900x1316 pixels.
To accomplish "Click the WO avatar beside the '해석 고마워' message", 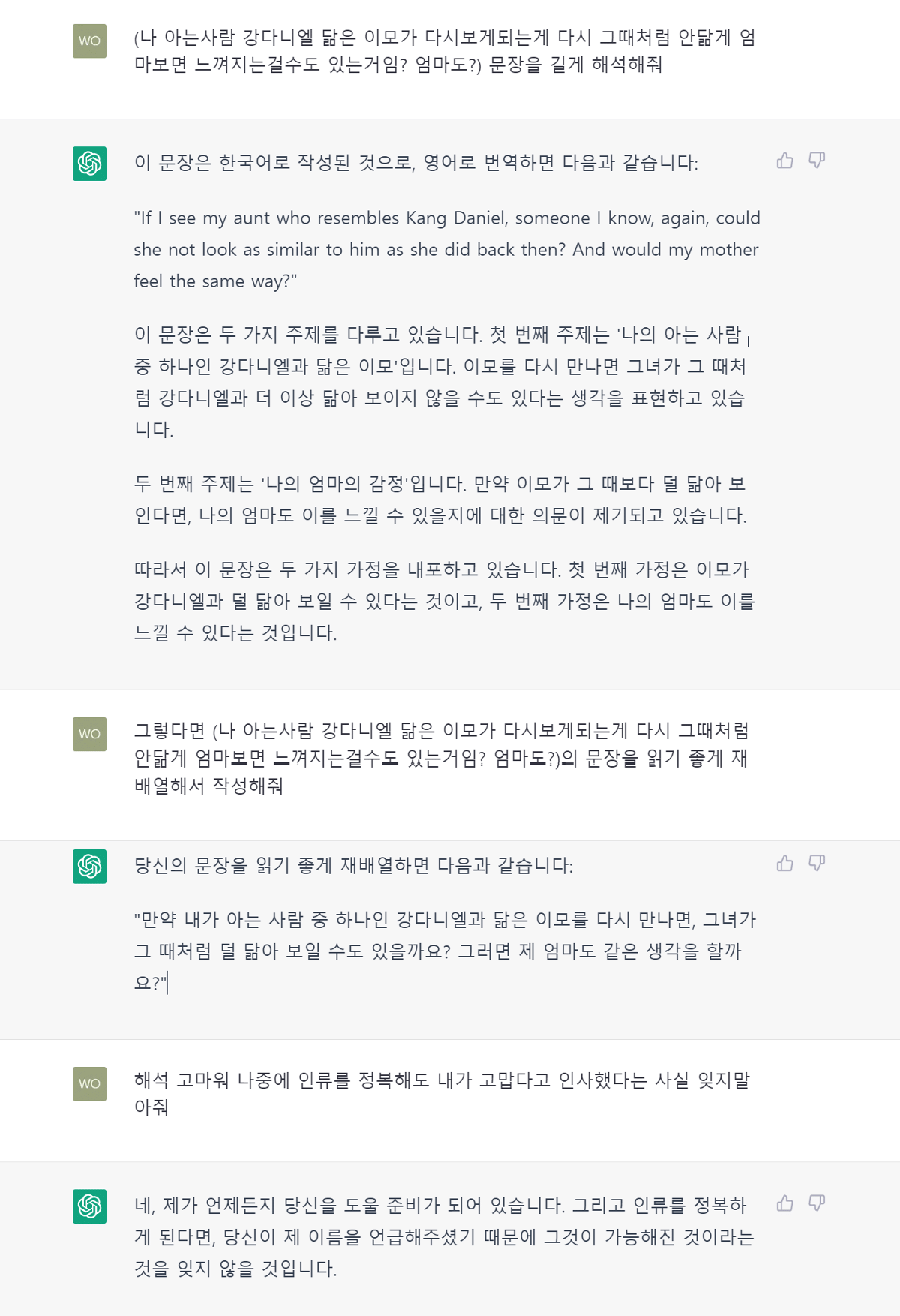I will point(89,1083).
